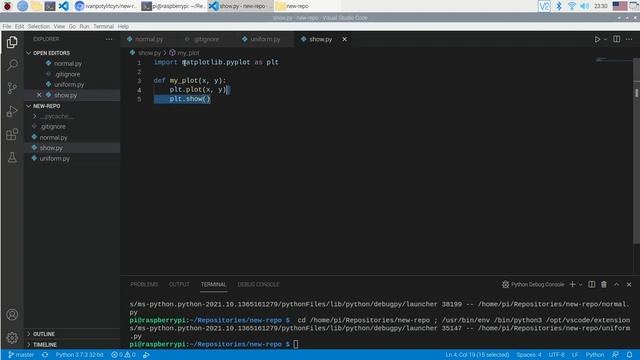640x360 pixels.
Task: Select Python 3.7.3 32-bit interpreter
Action: pos(80,355)
